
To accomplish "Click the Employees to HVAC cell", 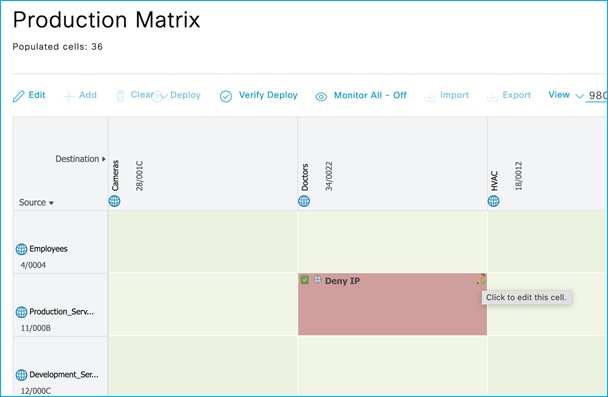I will pyautogui.click(x=548, y=242).
